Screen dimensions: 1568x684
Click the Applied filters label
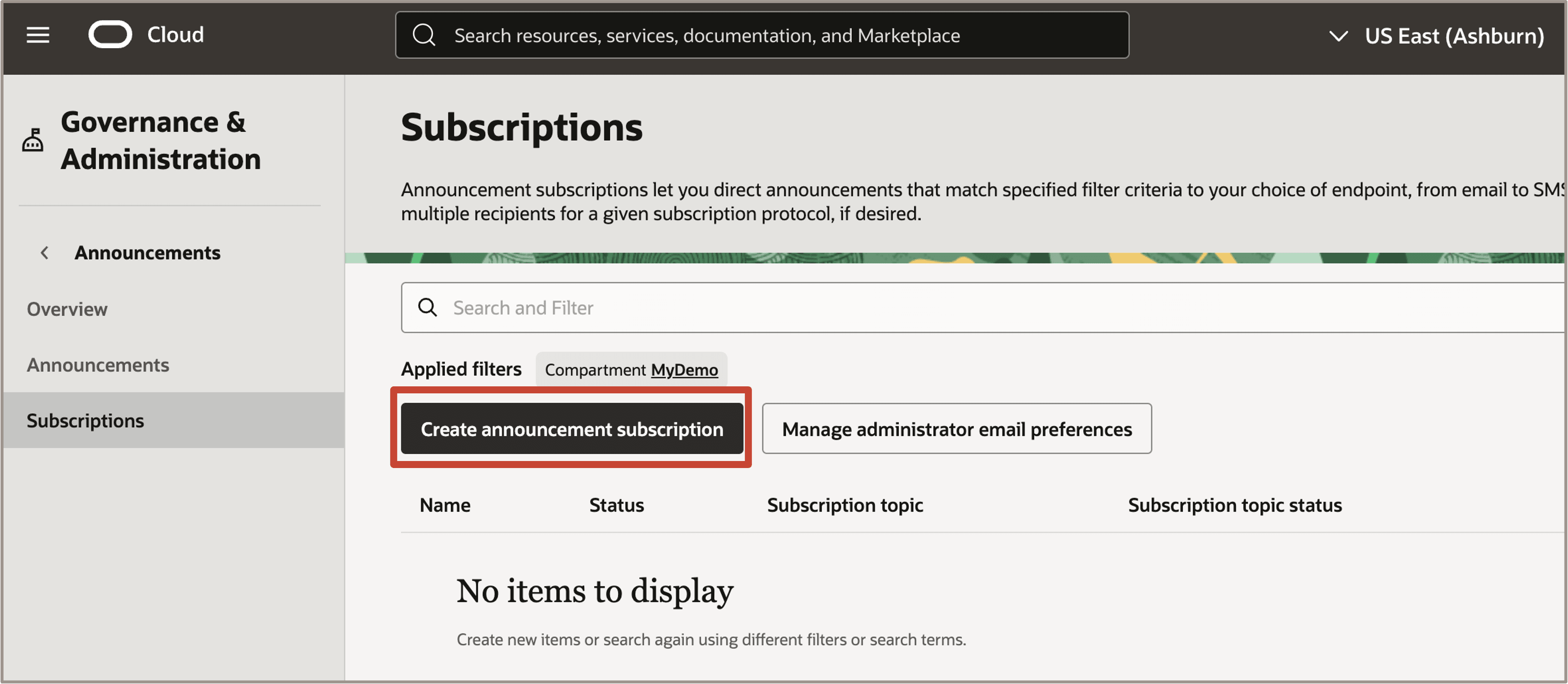(x=461, y=369)
